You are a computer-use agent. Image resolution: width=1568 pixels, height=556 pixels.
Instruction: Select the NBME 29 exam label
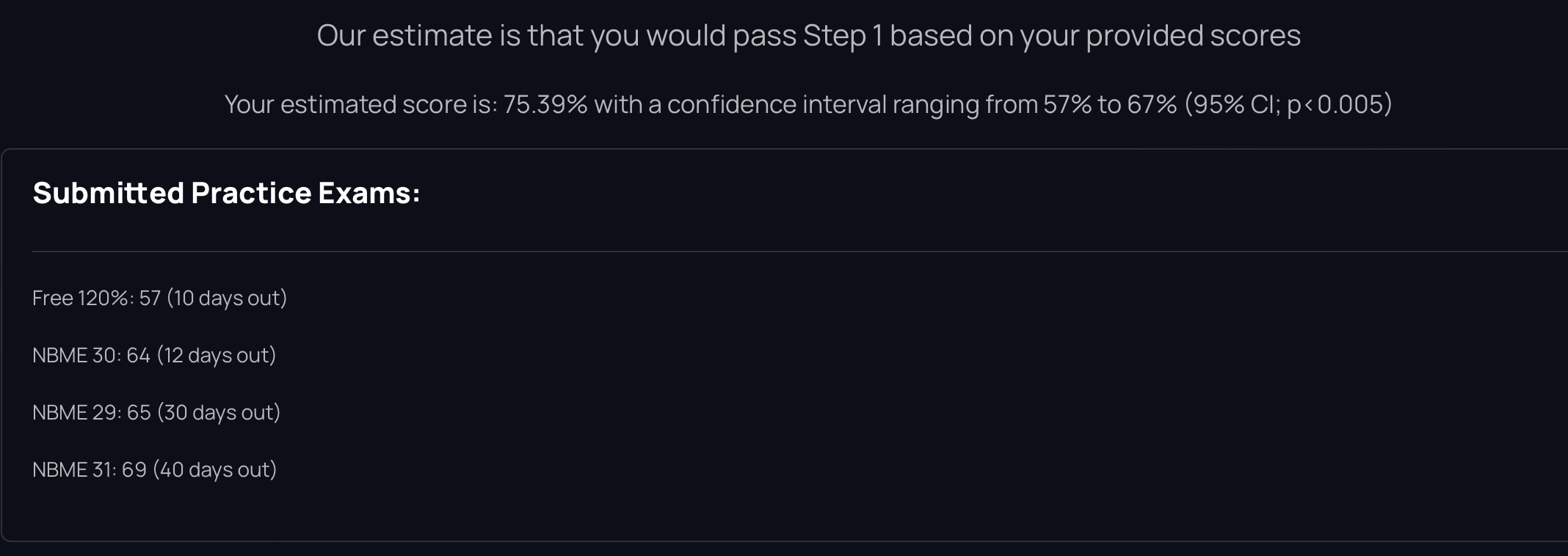(x=74, y=412)
